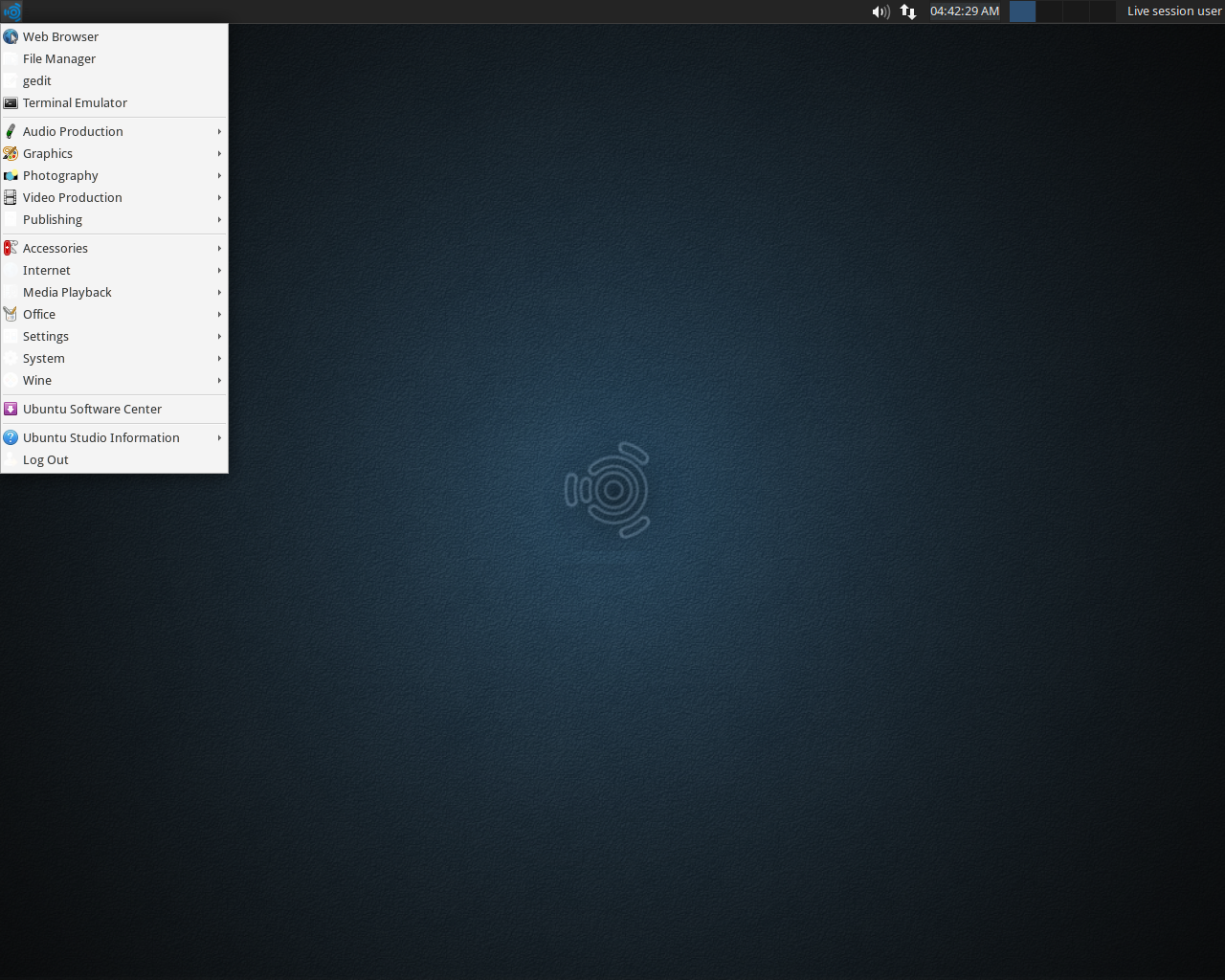Expand the Office submenu arrow
Viewport: 1225px width, 980px height.
pyautogui.click(x=219, y=314)
